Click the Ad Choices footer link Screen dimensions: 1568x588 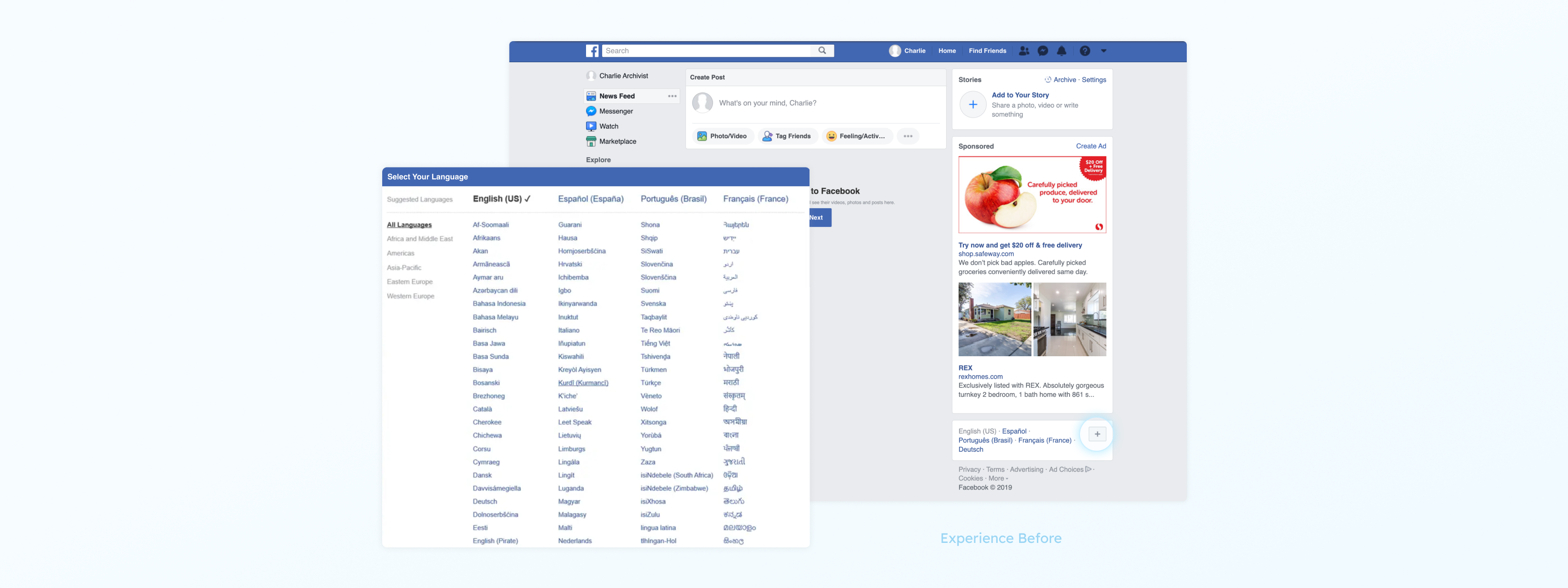[x=1070, y=470]
